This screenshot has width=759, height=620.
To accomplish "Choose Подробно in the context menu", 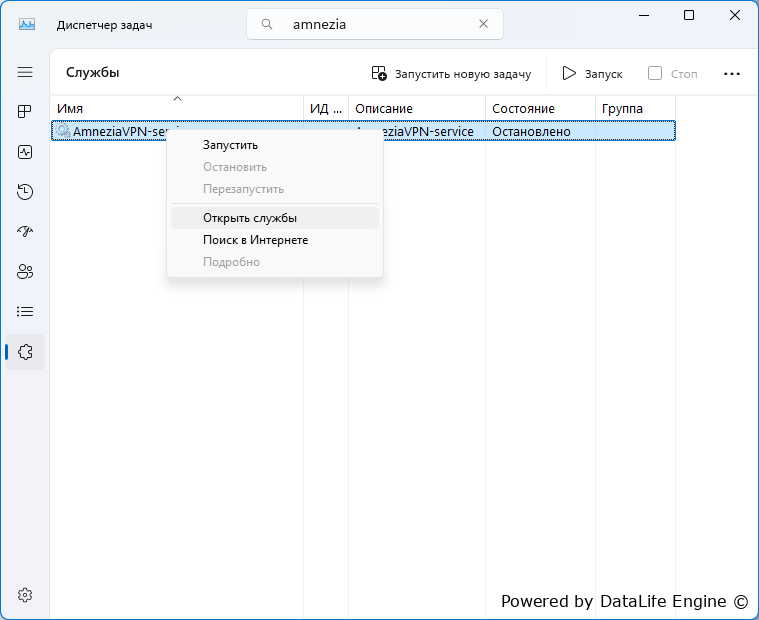I will (x=275, y=262).
